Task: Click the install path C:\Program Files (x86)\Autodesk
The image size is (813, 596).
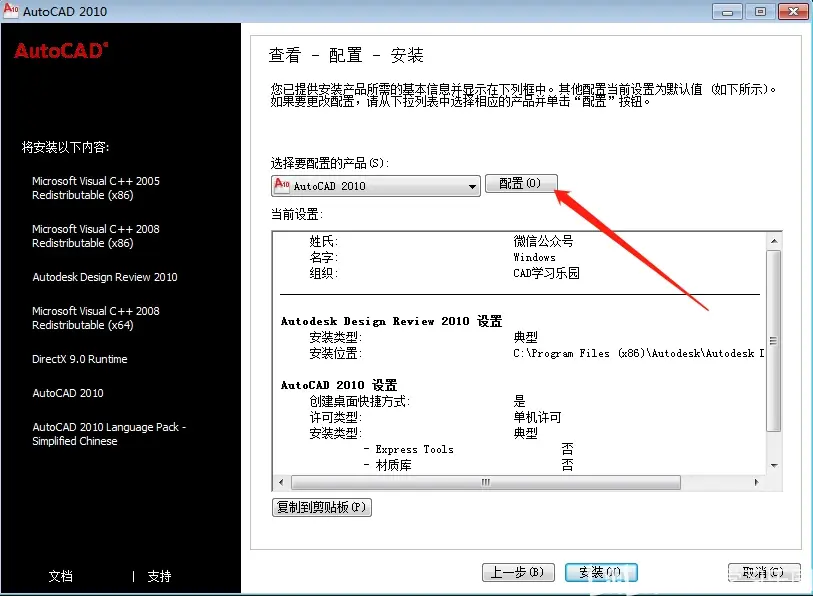Action: [x=639, y=353]
